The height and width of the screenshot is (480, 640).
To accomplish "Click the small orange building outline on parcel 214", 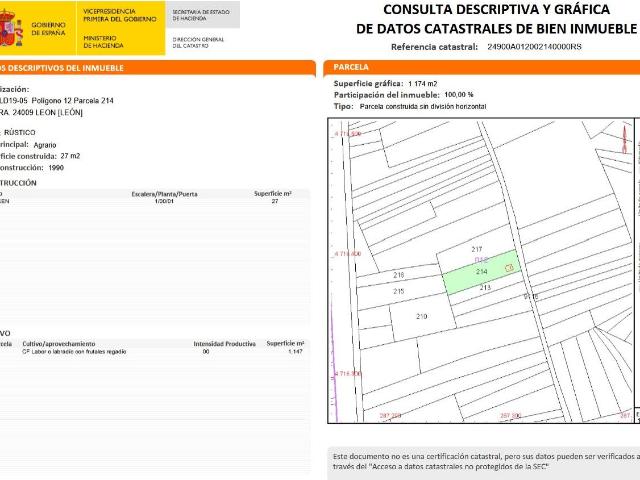I will click(508, 268).
